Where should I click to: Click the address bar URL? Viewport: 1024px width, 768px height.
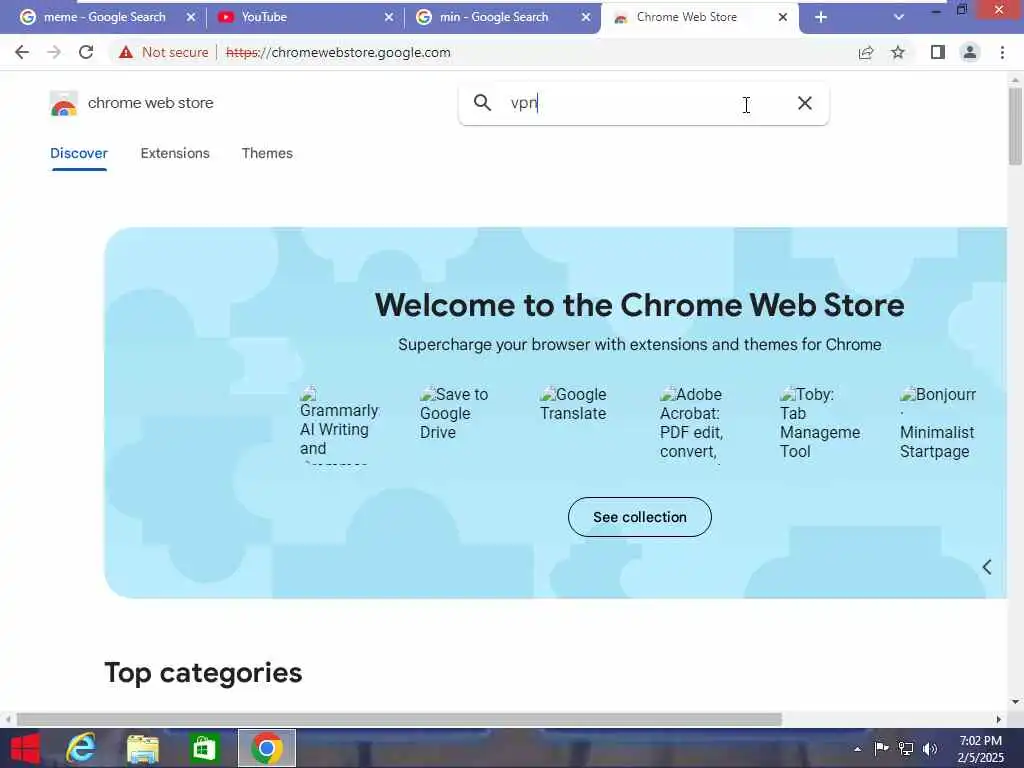click(x=338, y=52)
